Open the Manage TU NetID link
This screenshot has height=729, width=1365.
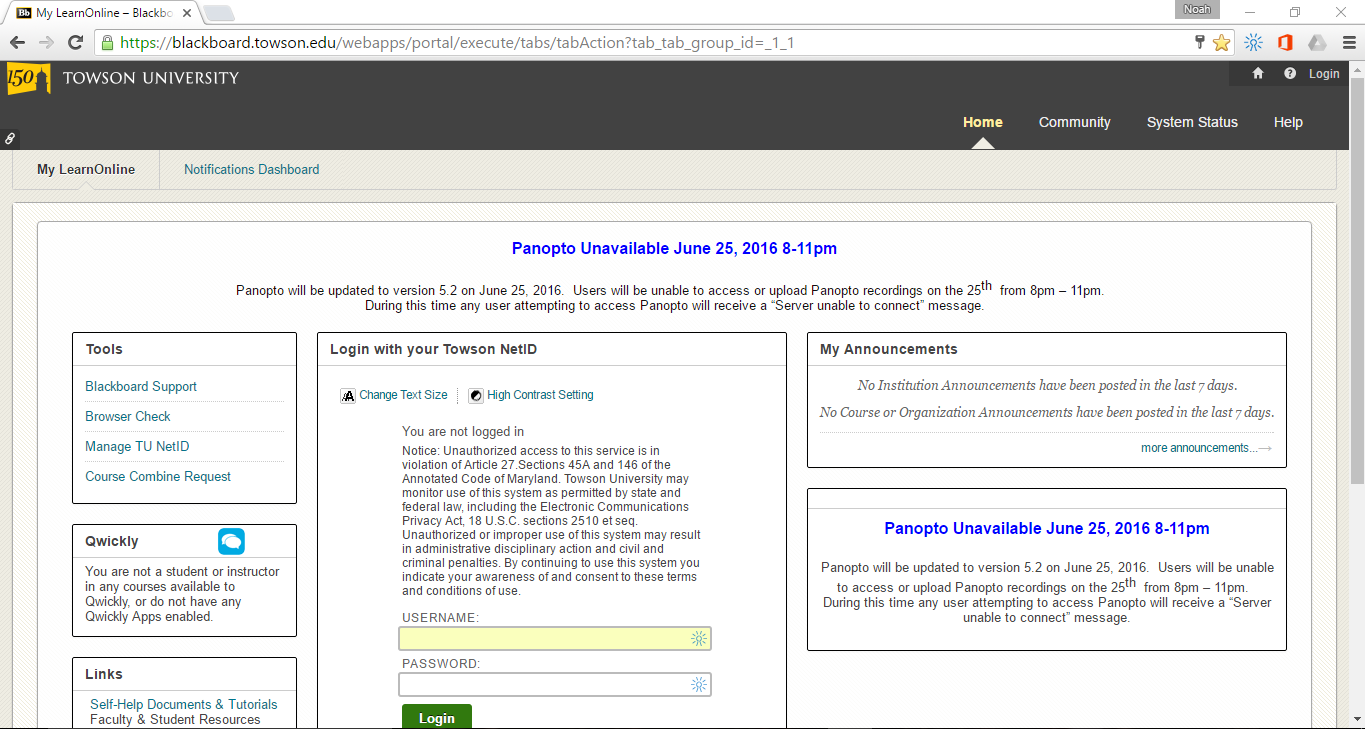137,446
